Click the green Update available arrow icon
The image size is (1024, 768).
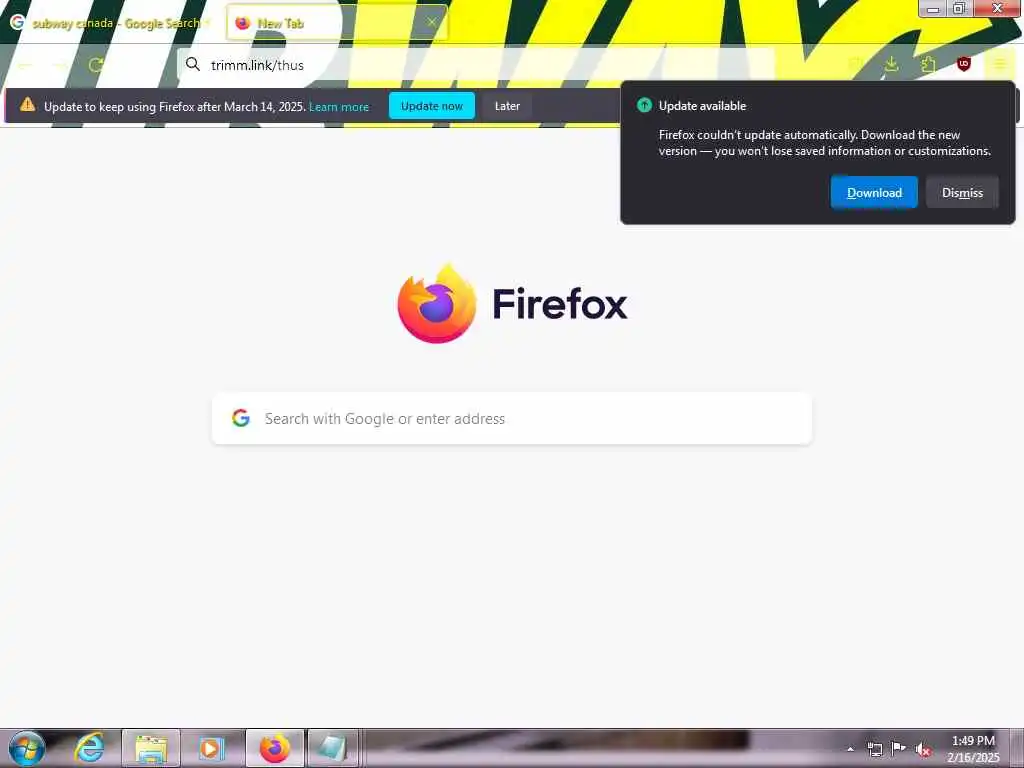644,105
